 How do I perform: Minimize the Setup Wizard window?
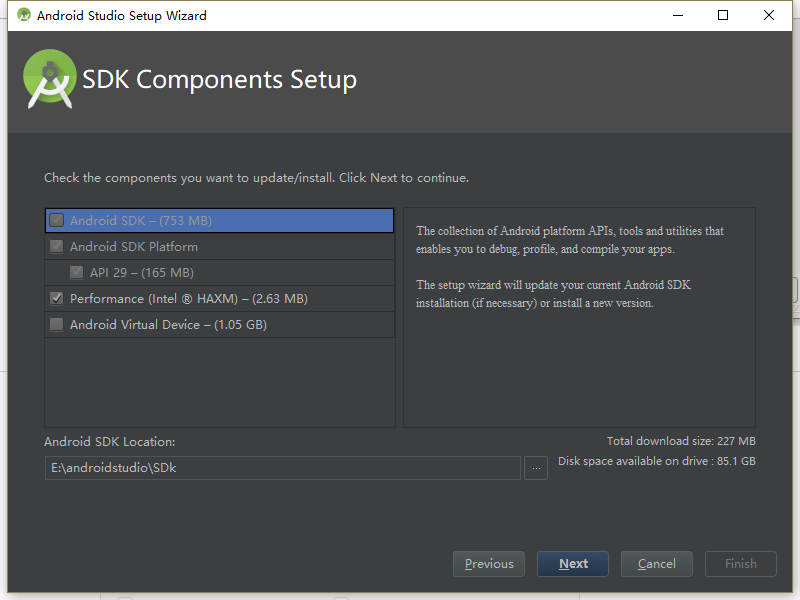[678, 15]
